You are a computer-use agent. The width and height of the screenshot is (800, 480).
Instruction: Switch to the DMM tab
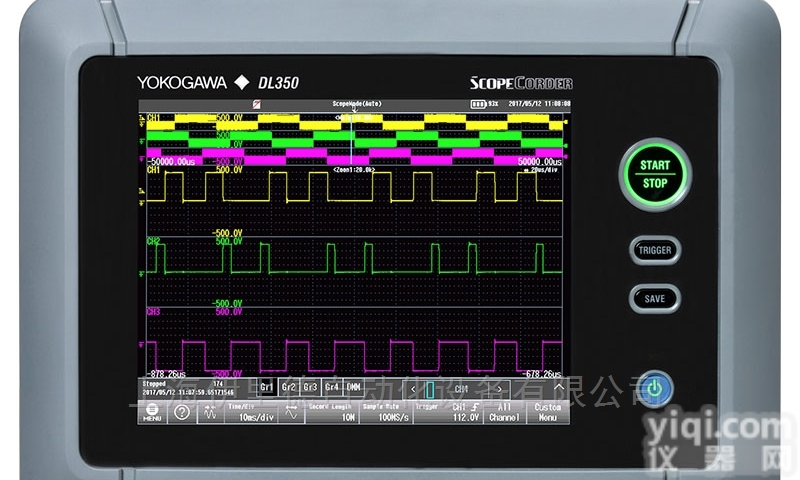[x=353, y=387]
